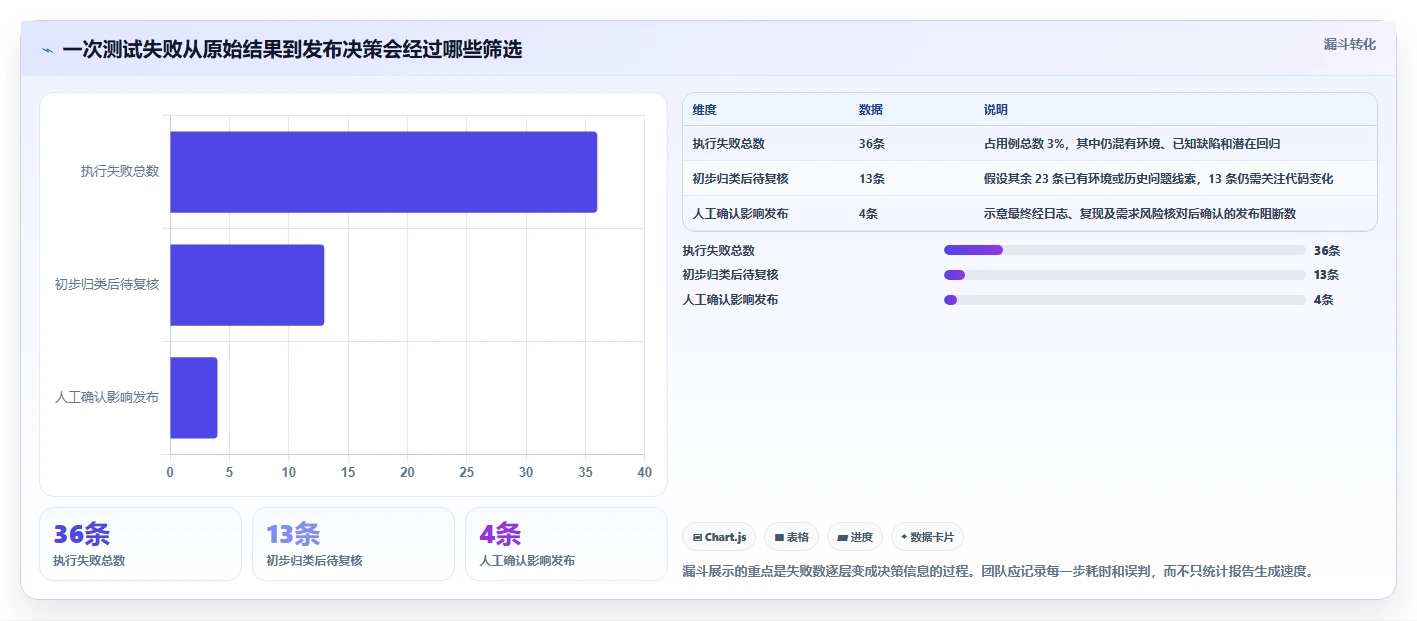
Task: Click the 漏斗转化 label in header
Action: click(1350, 44)
